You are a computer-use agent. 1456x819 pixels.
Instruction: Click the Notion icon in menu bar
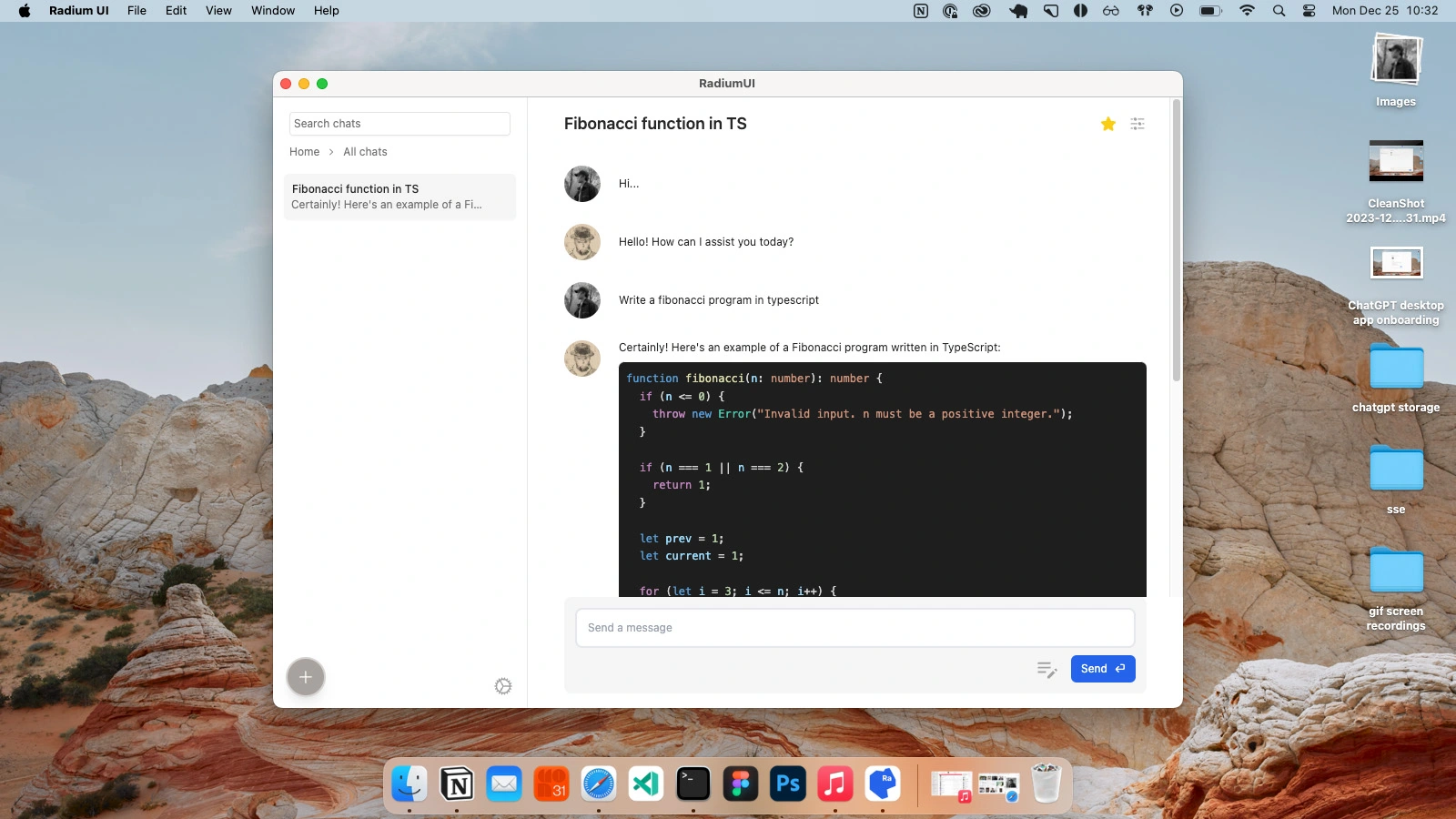pyautogui.click(x=921, y=11)
